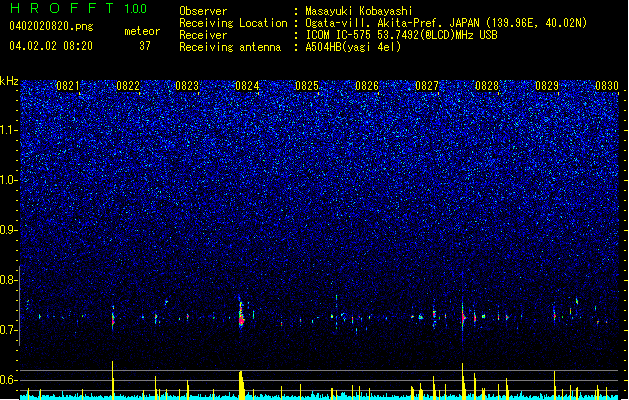Click the 1.0 kHz axis label
The height and width of the screenshot is (400, 629).
(x=9, y=180)
